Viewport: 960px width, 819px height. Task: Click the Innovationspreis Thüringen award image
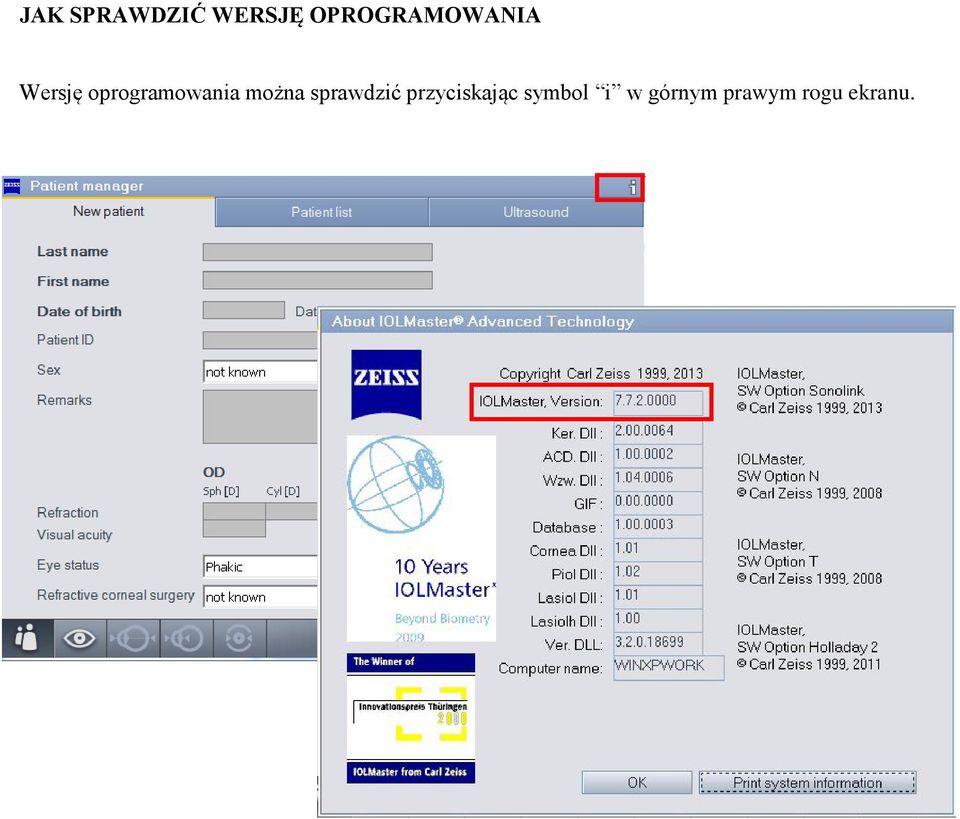411,718
